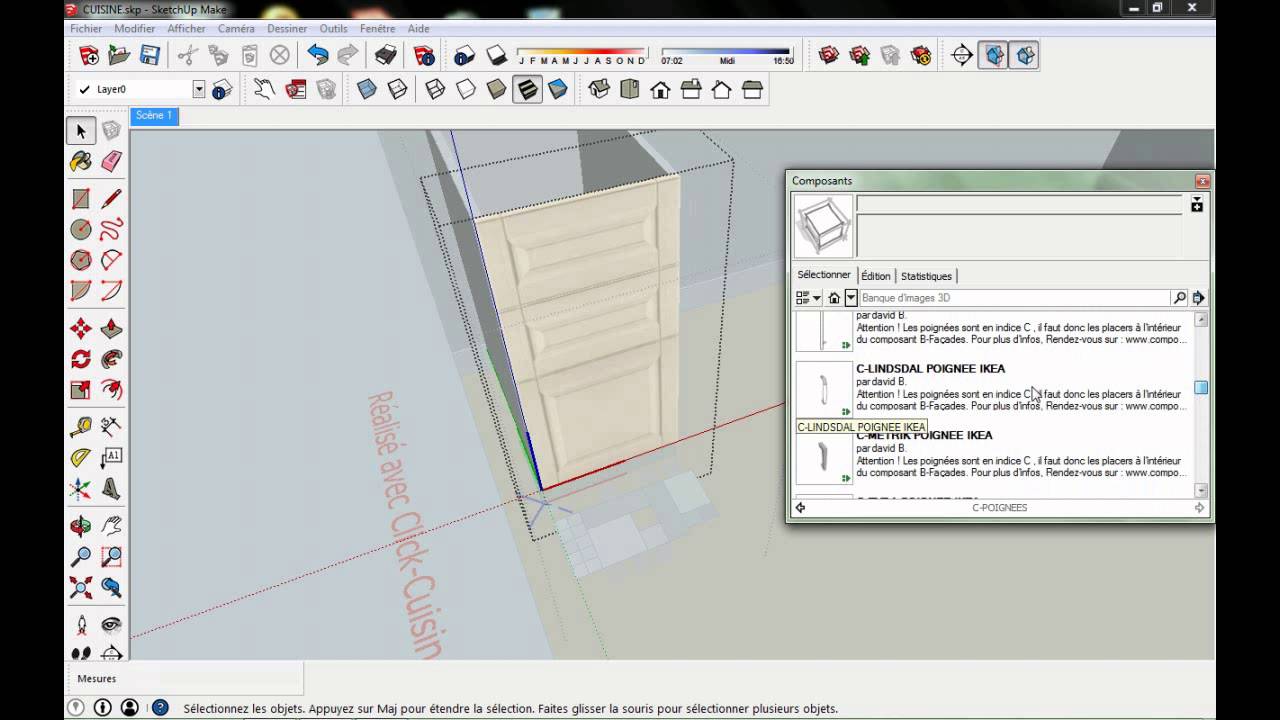Save the model with the floppy icon

point(150,55)
